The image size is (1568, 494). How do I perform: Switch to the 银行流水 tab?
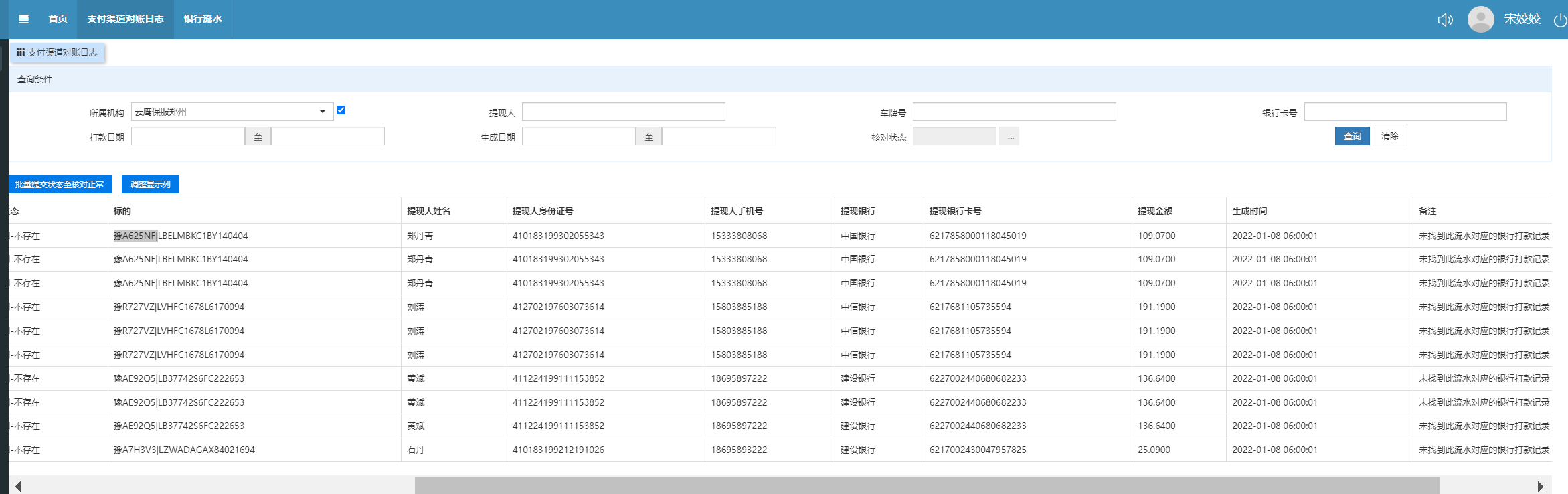pos(203,19)
